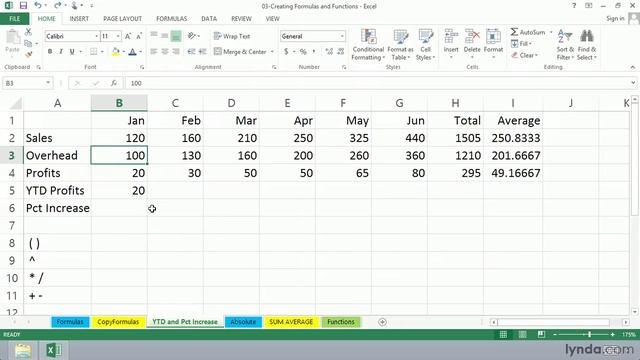The image size is (640, 360).
Task: Select the Absolute sheet tab
Action: (243, 322)
